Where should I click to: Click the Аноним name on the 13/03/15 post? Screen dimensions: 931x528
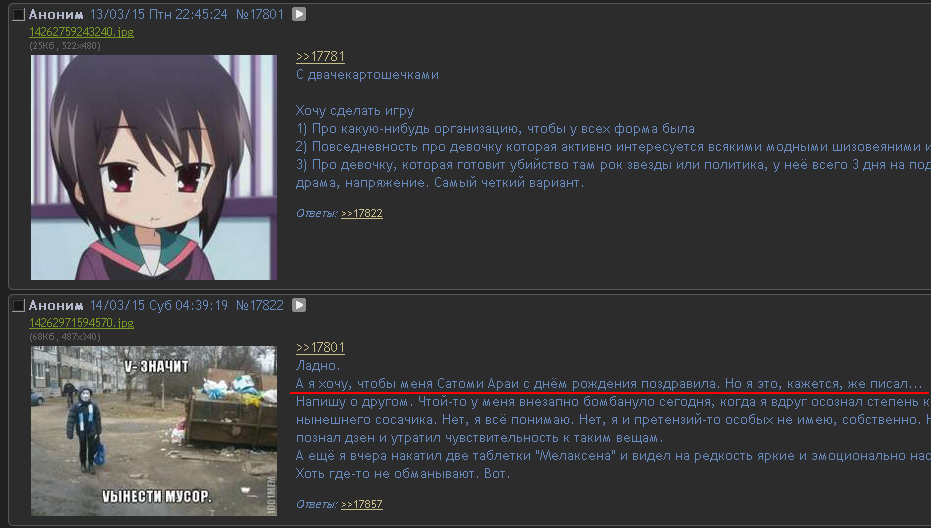pyautogui.click(x=56, y=14)
